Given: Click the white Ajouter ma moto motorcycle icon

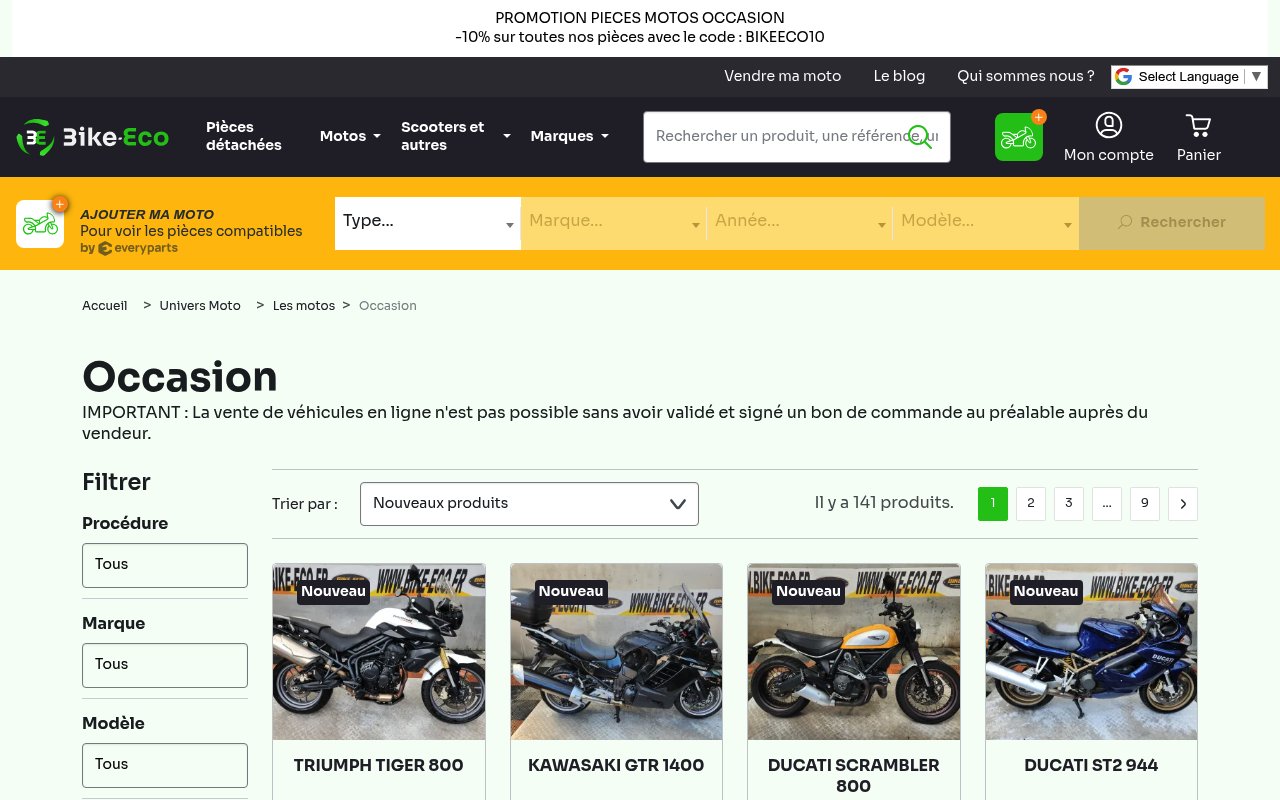Looking at the screenshot, I should point(40,223).
